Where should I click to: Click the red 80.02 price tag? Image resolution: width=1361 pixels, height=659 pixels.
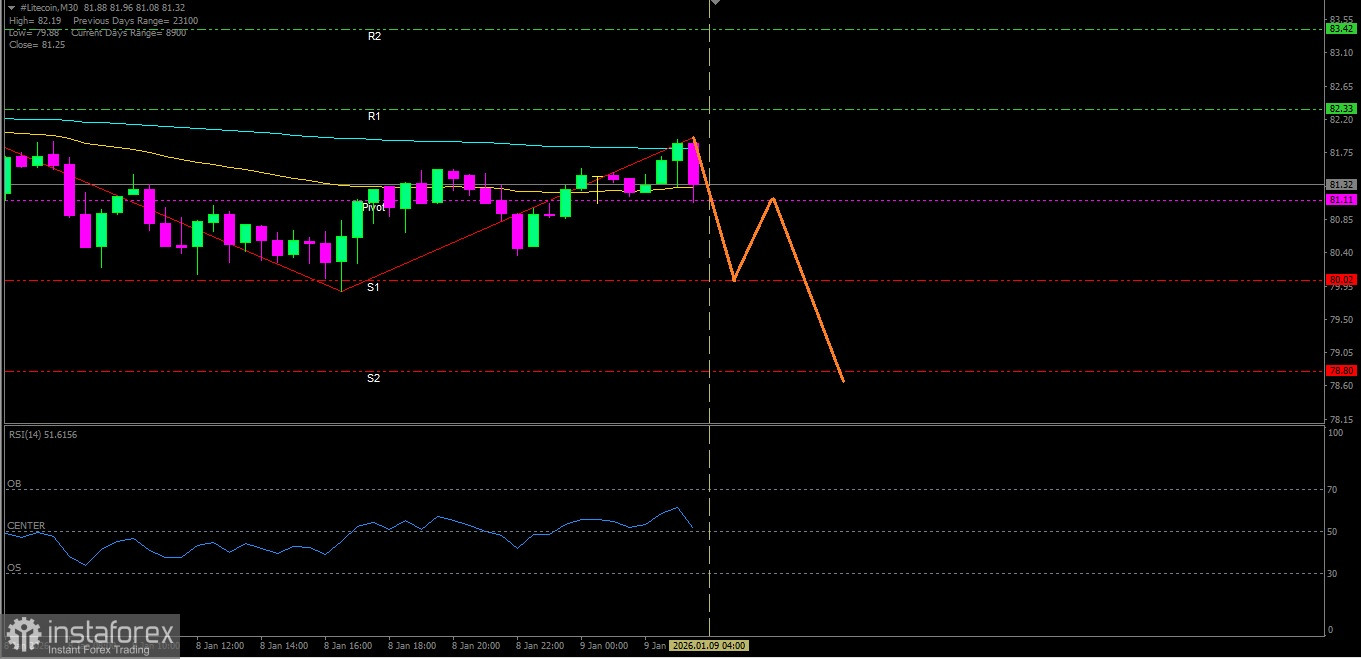(1340, 280)
